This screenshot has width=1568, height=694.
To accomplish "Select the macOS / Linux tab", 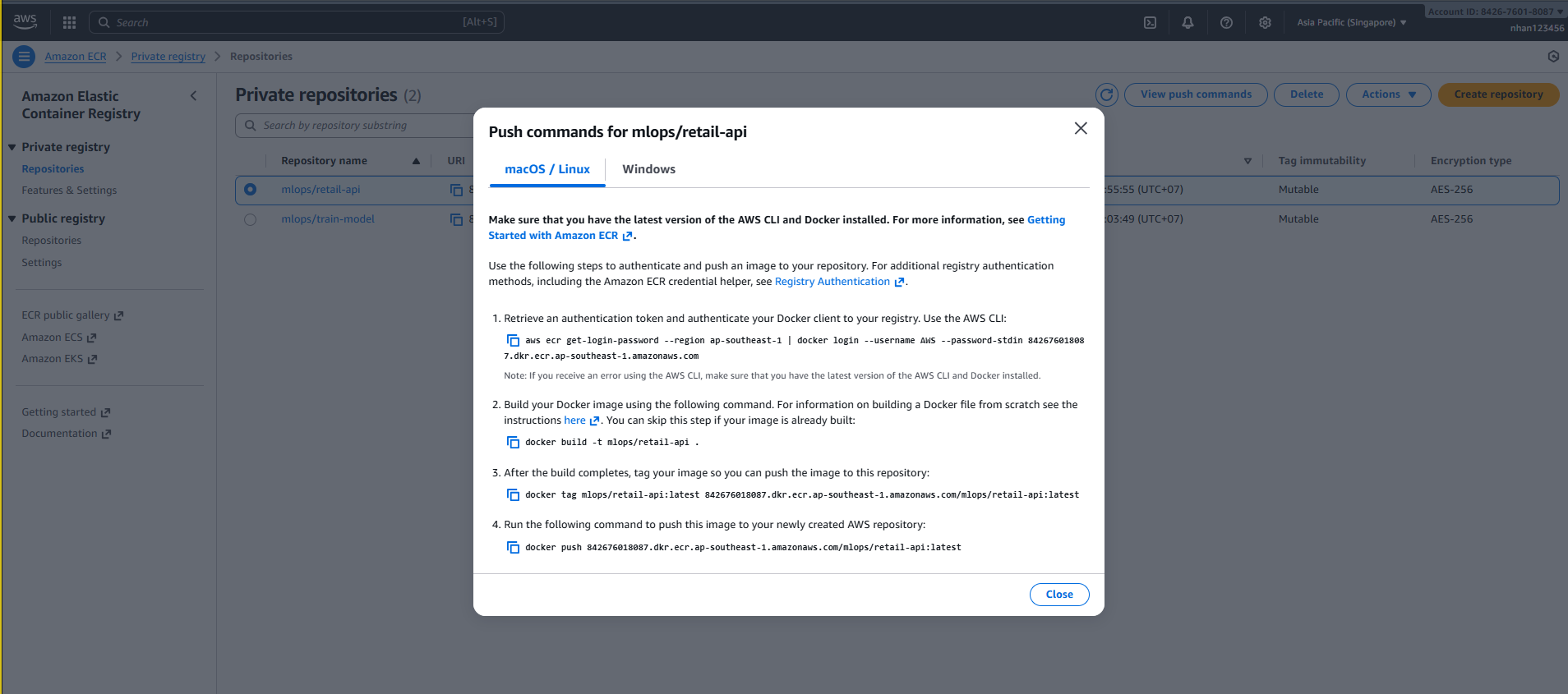I will [x=546, y=169].
